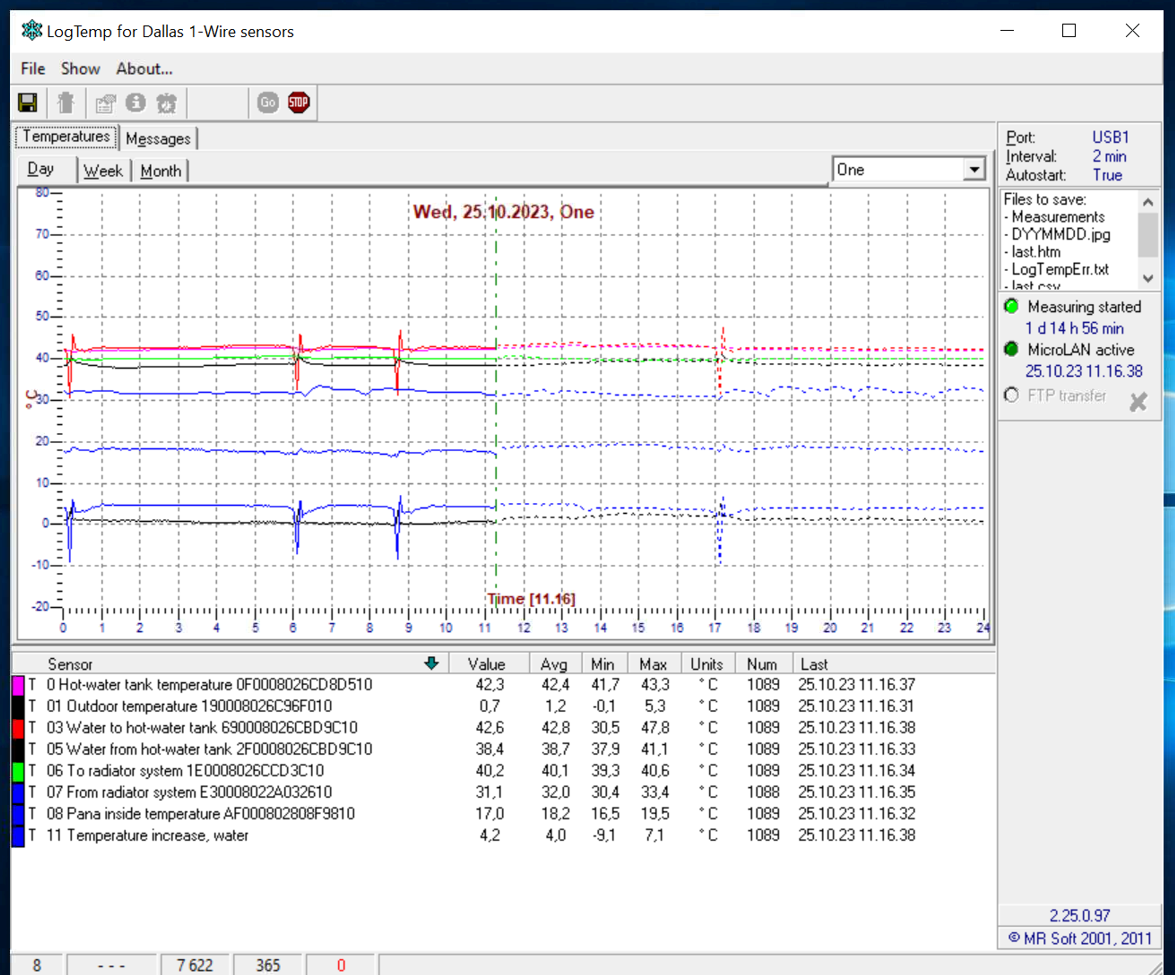Click the green sort arrow in Sensor header
Image resolution: width=1175 pixels, height=975 pixels.
pos(431,663)
